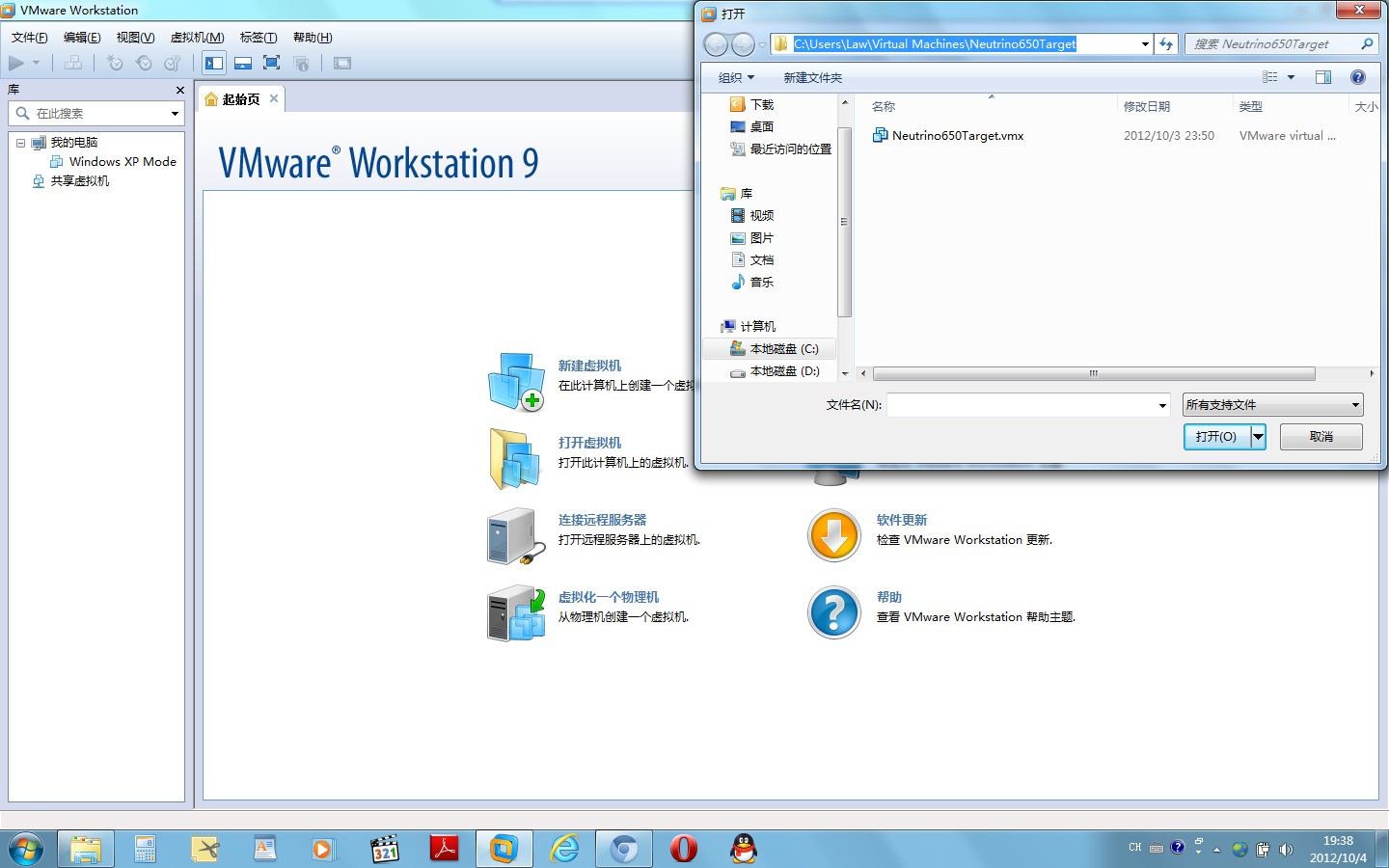Power on the virtual machine with play button
Screen dimensions: 1389x868
click(16, 63)
